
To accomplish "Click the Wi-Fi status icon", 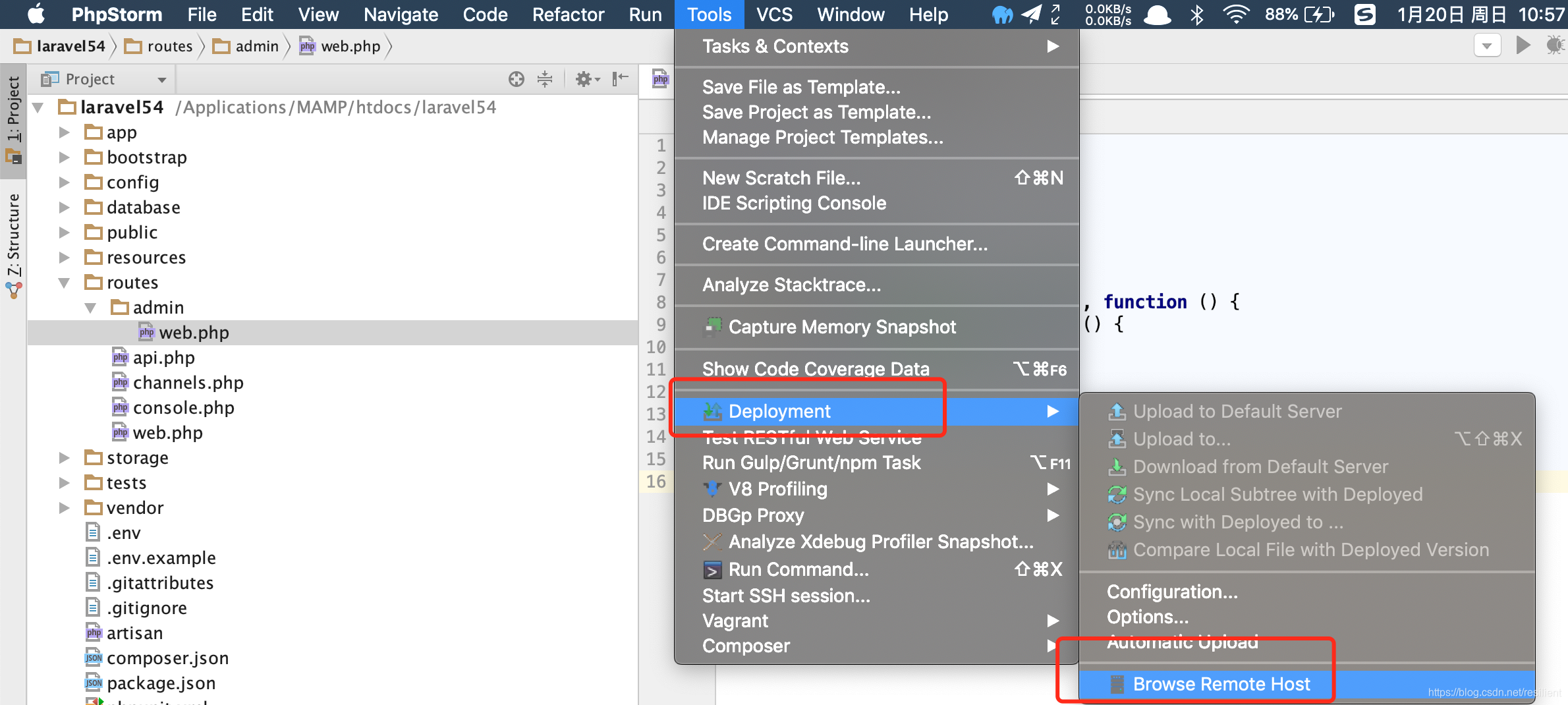I will pyautogui.click(x=1236, y=14).
